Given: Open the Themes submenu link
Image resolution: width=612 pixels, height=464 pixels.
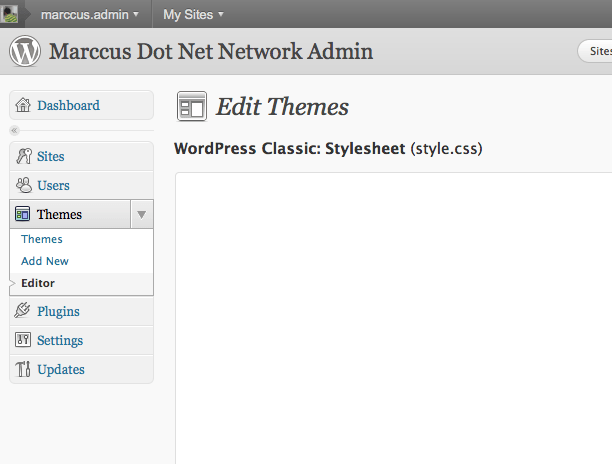Looking at the screenshot, I should (42, 239).
